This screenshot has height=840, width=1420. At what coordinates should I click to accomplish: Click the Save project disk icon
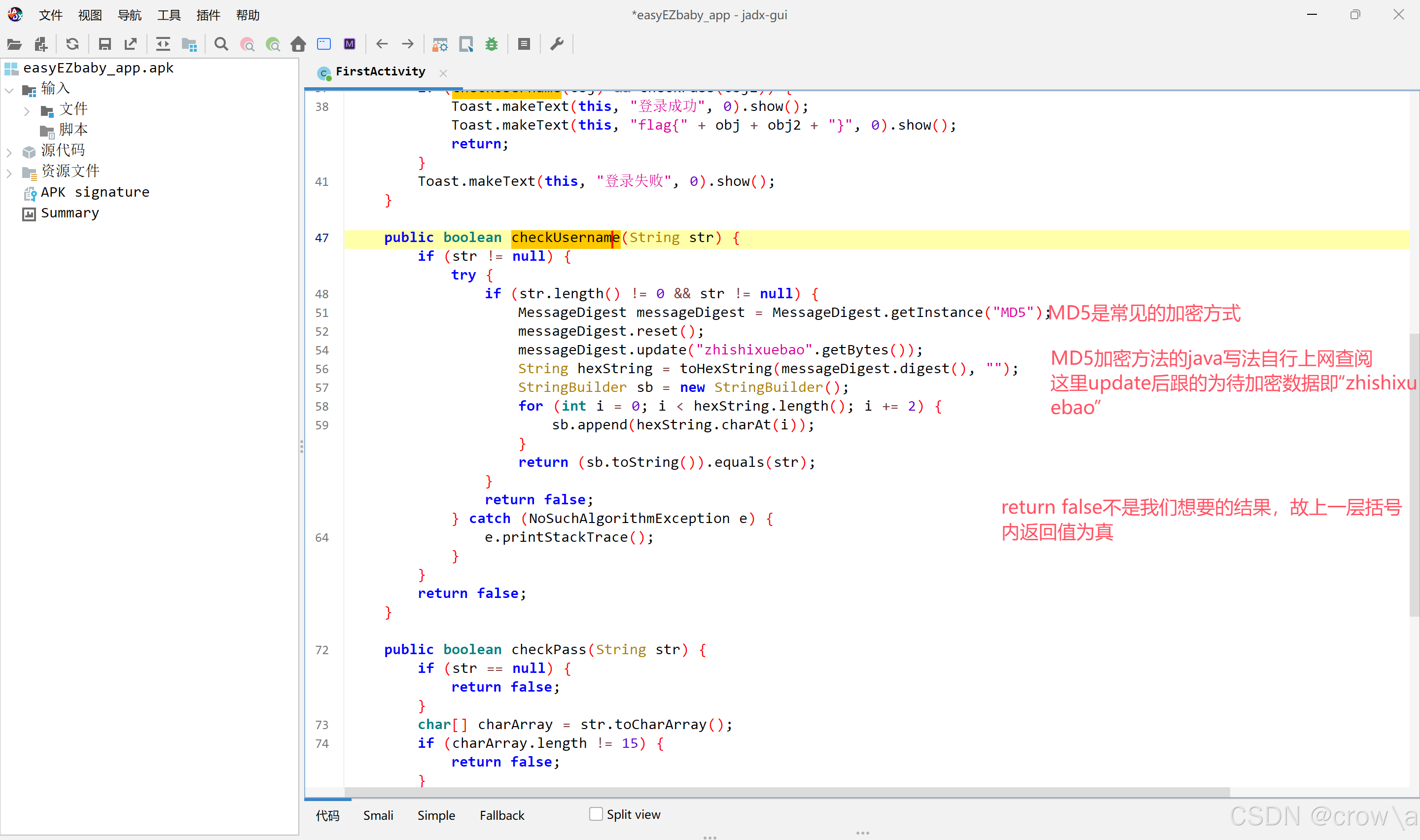point(105,44)
